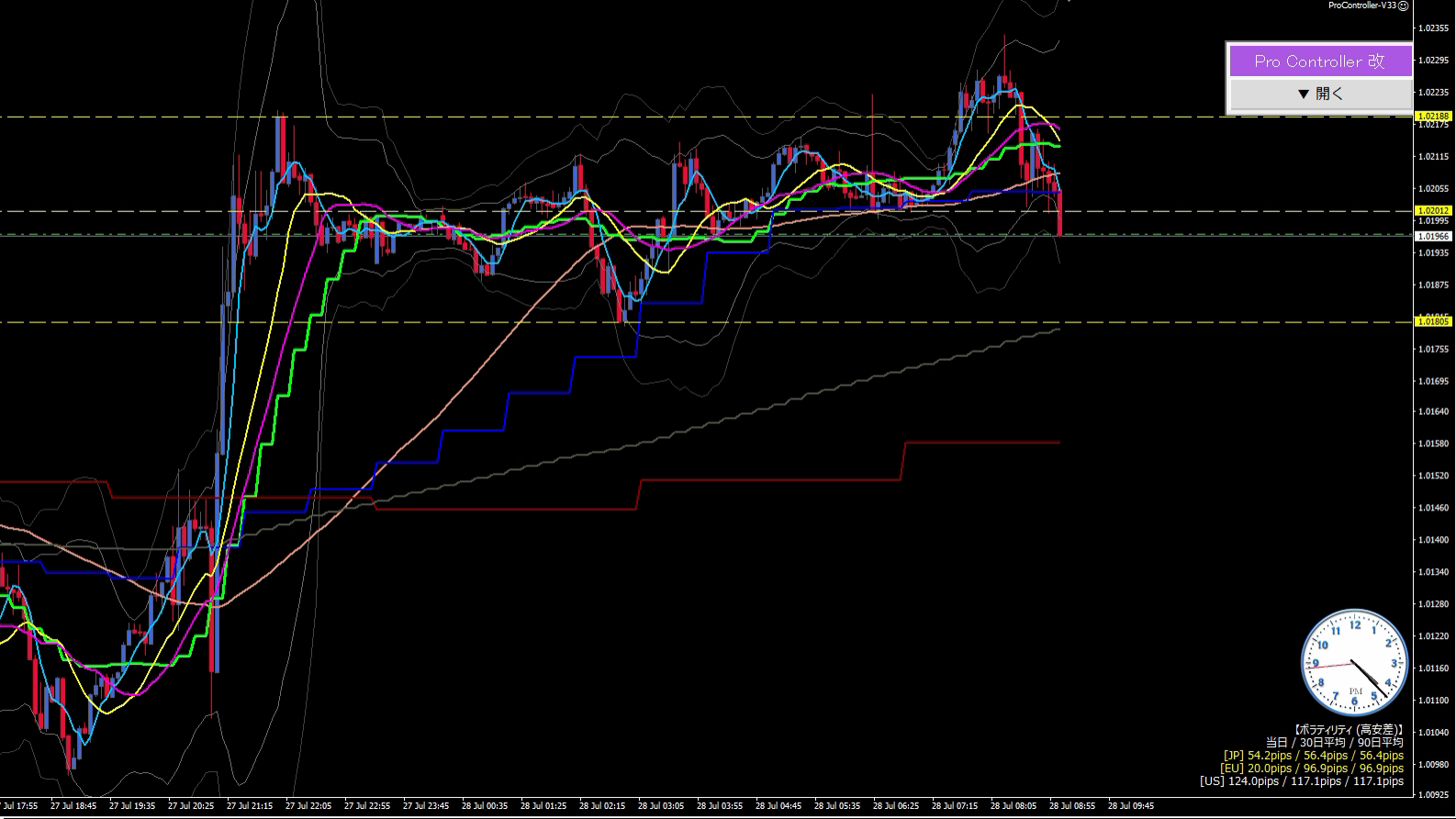This screenshot has height=819, width=1456.
Task: Select the 1.02188 yellow price label
Action: coord(1433,116)
